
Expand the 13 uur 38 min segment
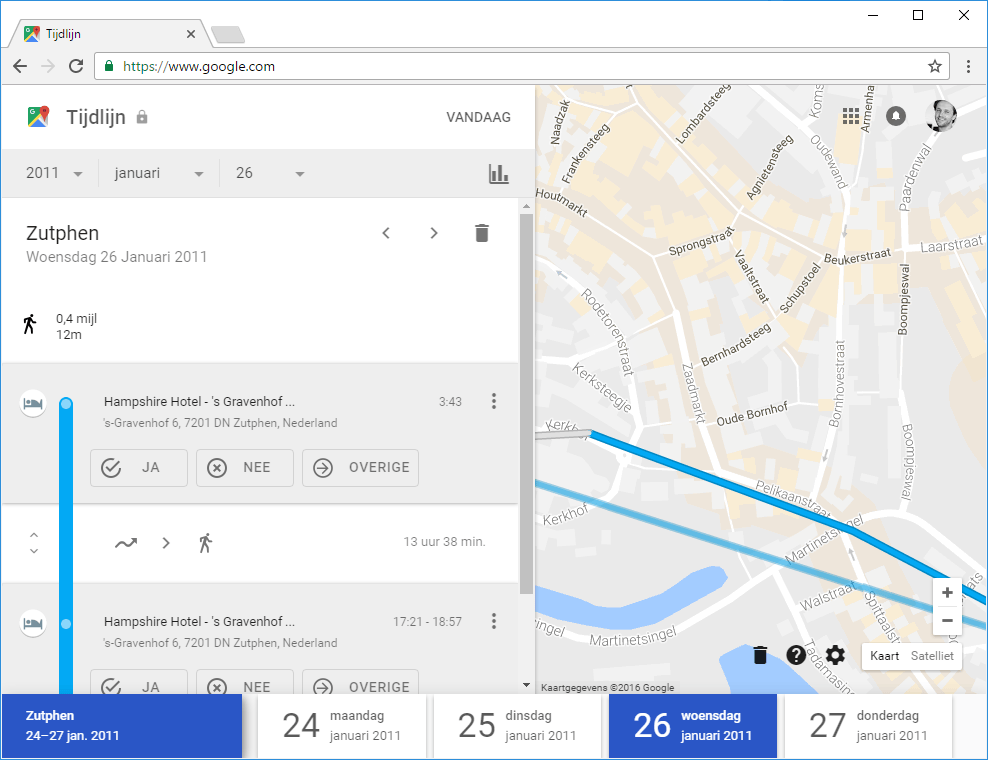34,543
